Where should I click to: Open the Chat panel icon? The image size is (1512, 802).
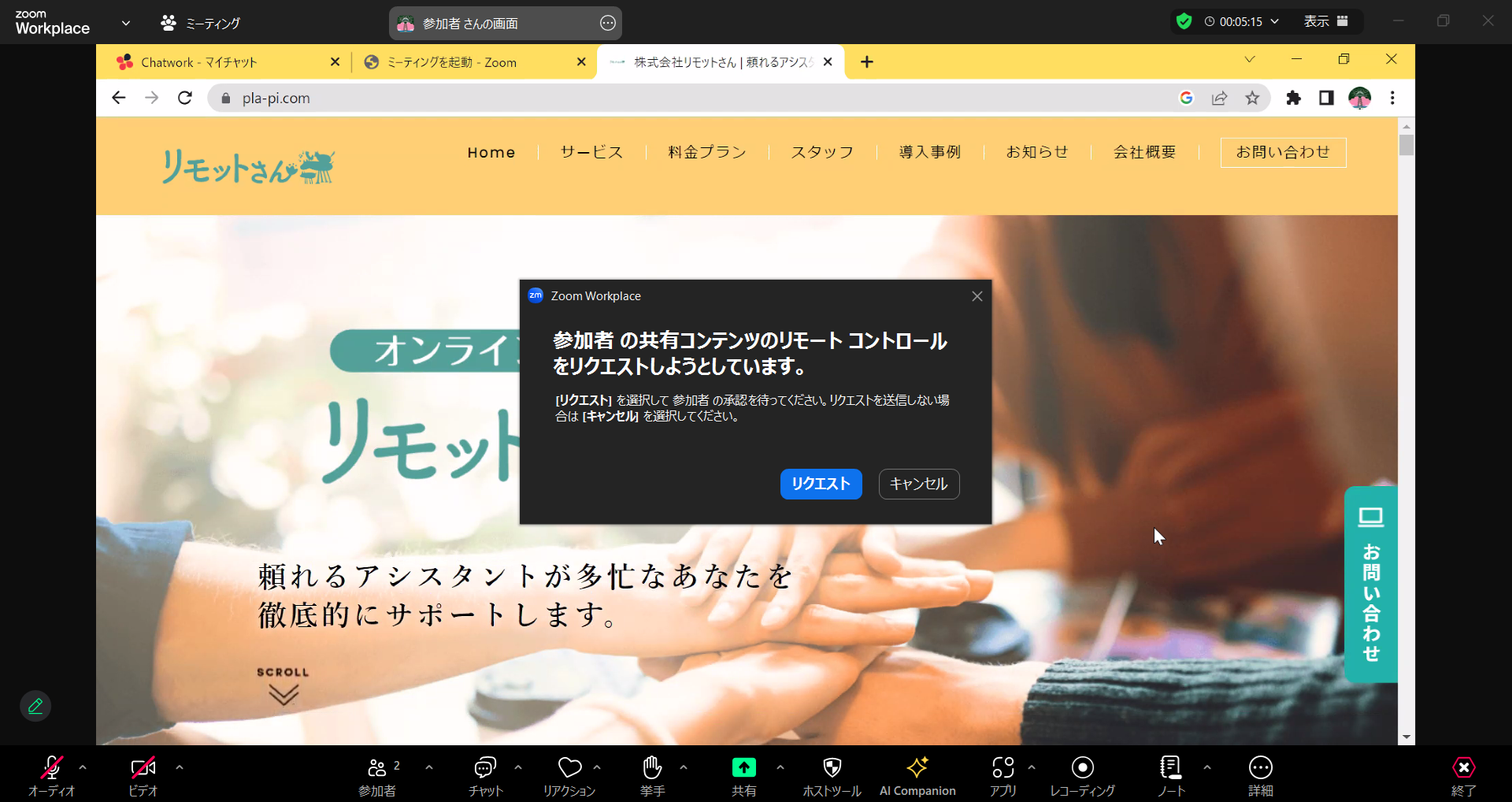tap(484, 768)
